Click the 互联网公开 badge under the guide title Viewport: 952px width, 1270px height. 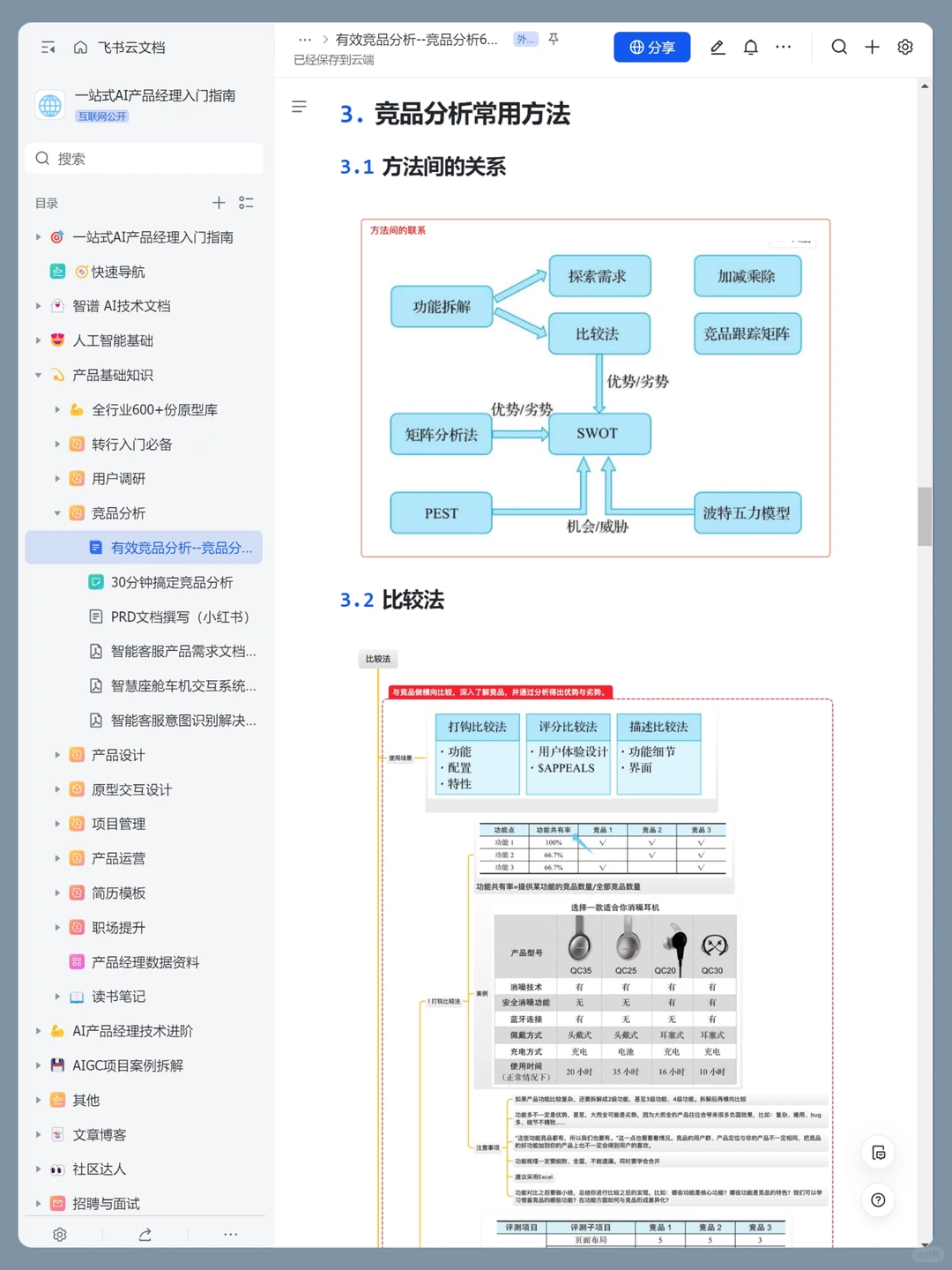(102, 116)
